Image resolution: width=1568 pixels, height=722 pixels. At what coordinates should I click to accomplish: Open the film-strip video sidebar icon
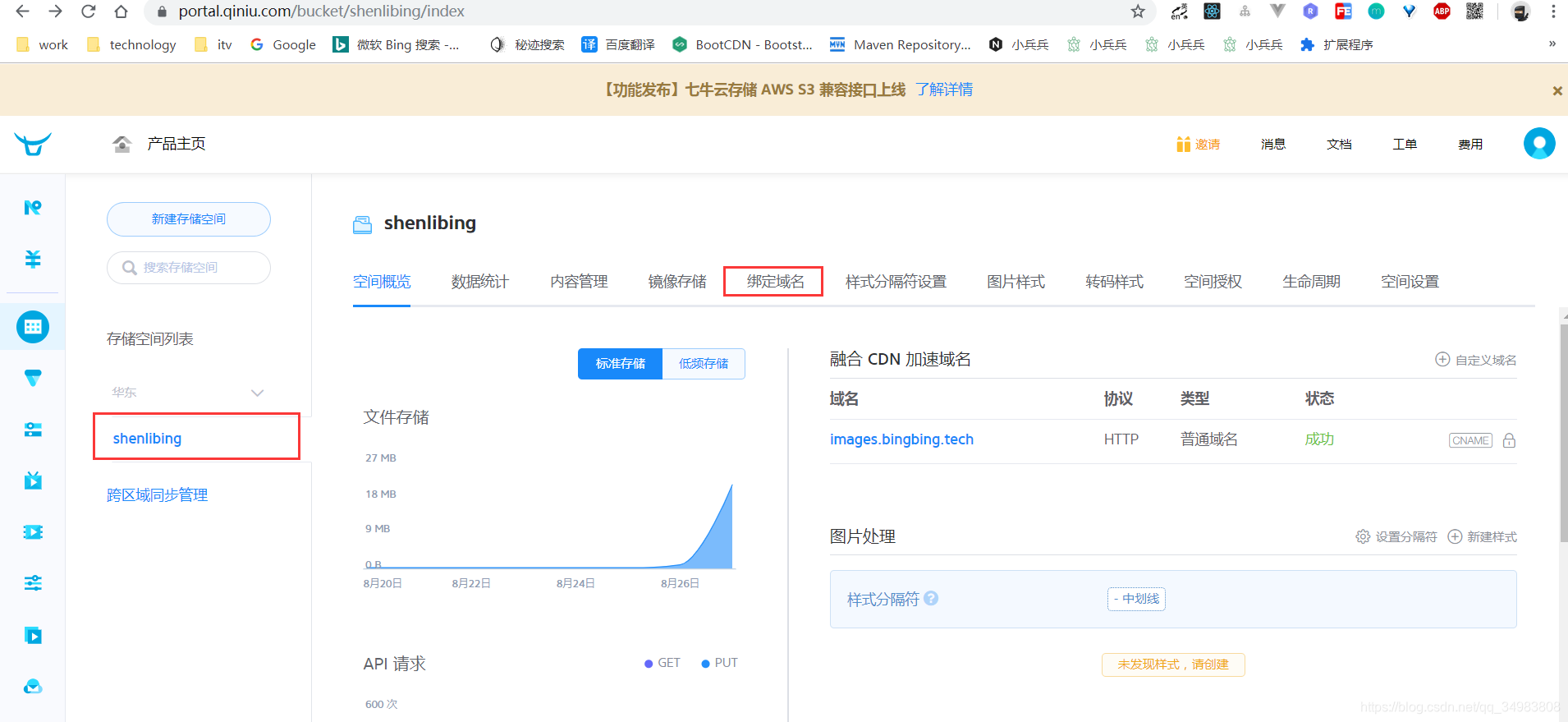[x=33, y=532]
